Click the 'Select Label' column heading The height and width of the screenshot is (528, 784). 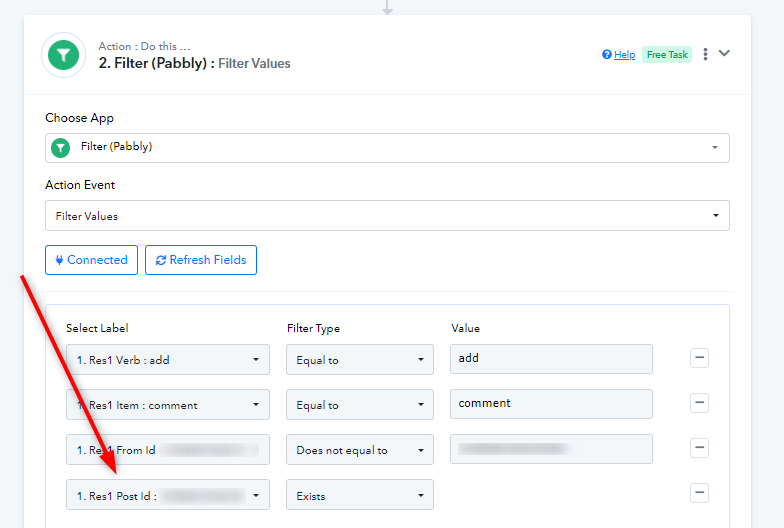[x=97, y=328]
